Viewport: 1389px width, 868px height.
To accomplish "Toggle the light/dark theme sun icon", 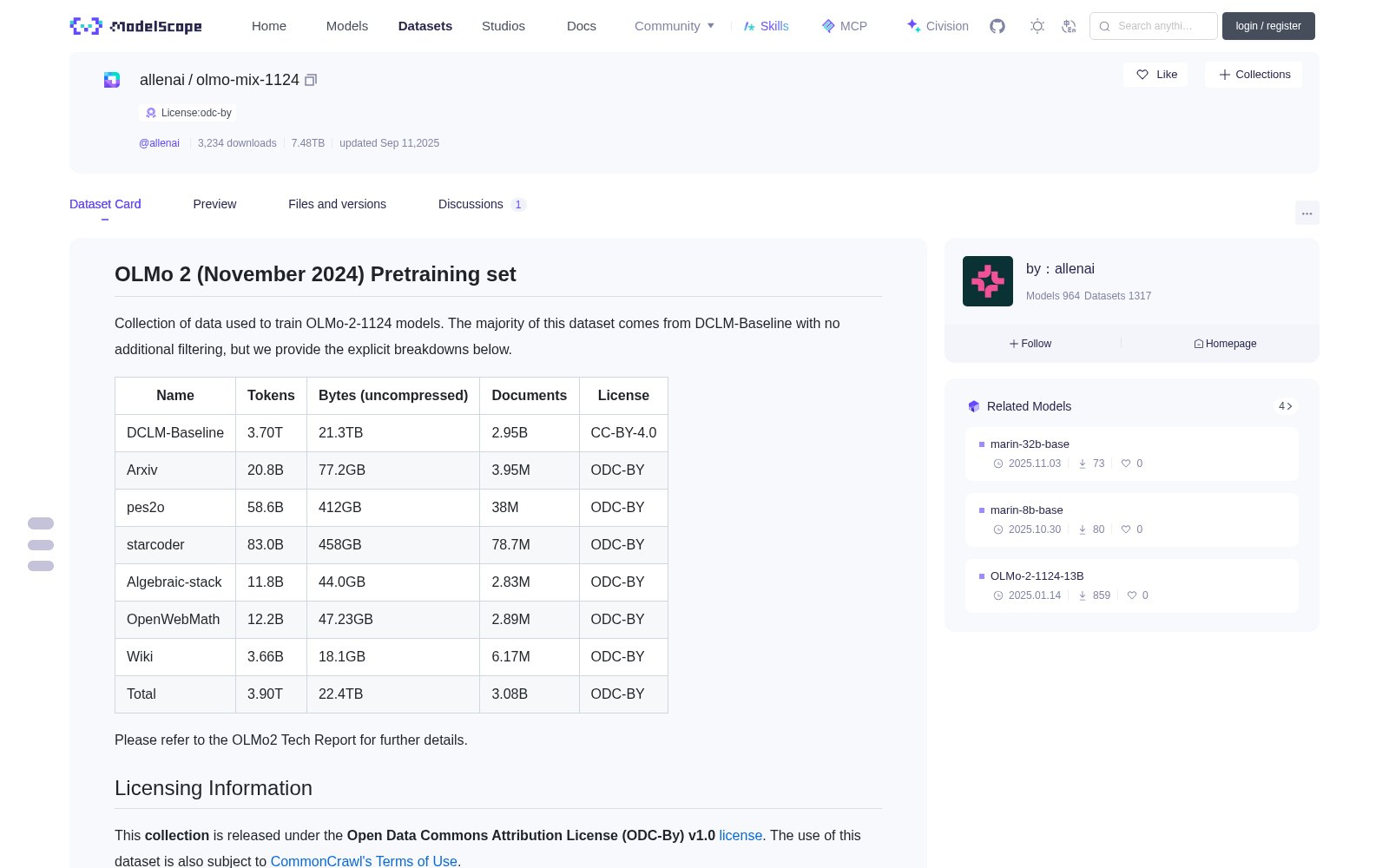I will (x=1037, y=26).
